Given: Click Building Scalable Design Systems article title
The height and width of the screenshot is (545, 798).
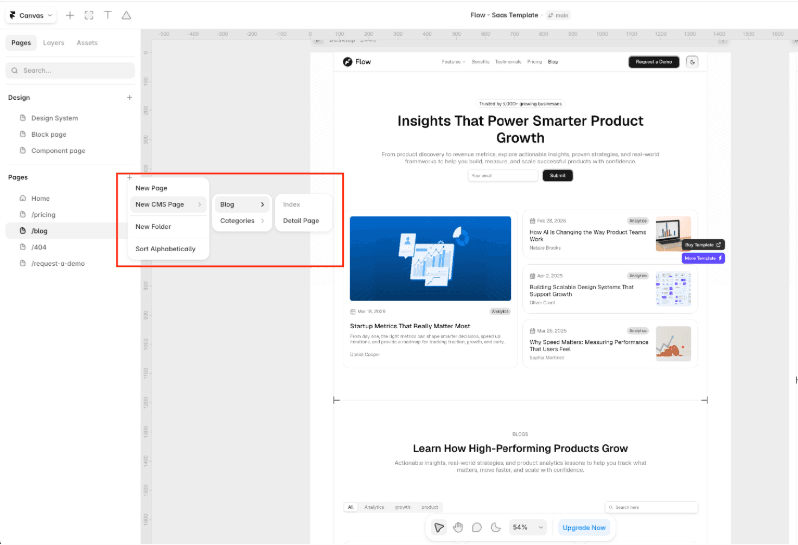Looking at the screenshot, I should pyautogui.click(x=581, y=291).
